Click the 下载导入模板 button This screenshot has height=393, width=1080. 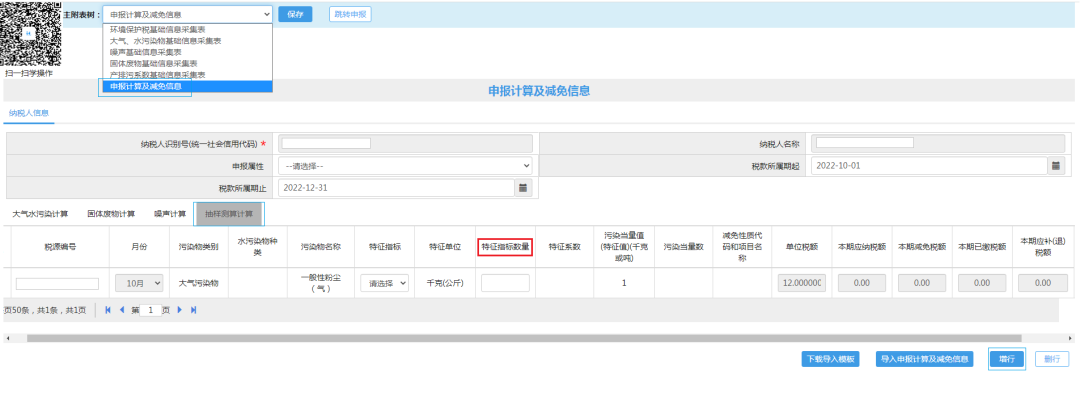tap(831, 359)
